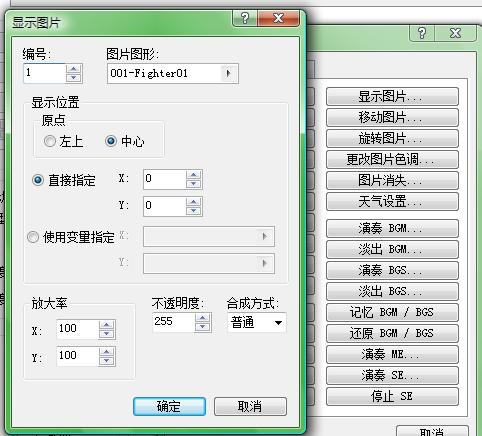The image size is (482, 436).
Task: Click the 演奏 SE... command button
Action: (x=392, y=375)
